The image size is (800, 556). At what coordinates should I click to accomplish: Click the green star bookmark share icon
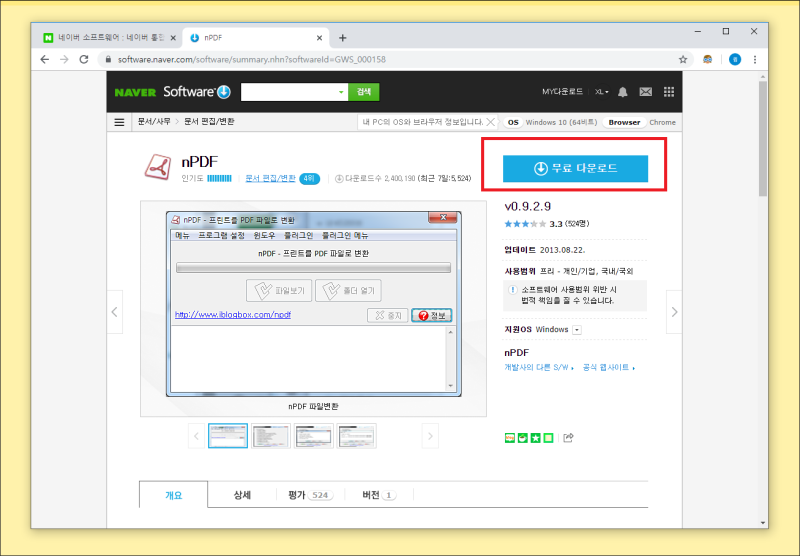tap(535, 438)
